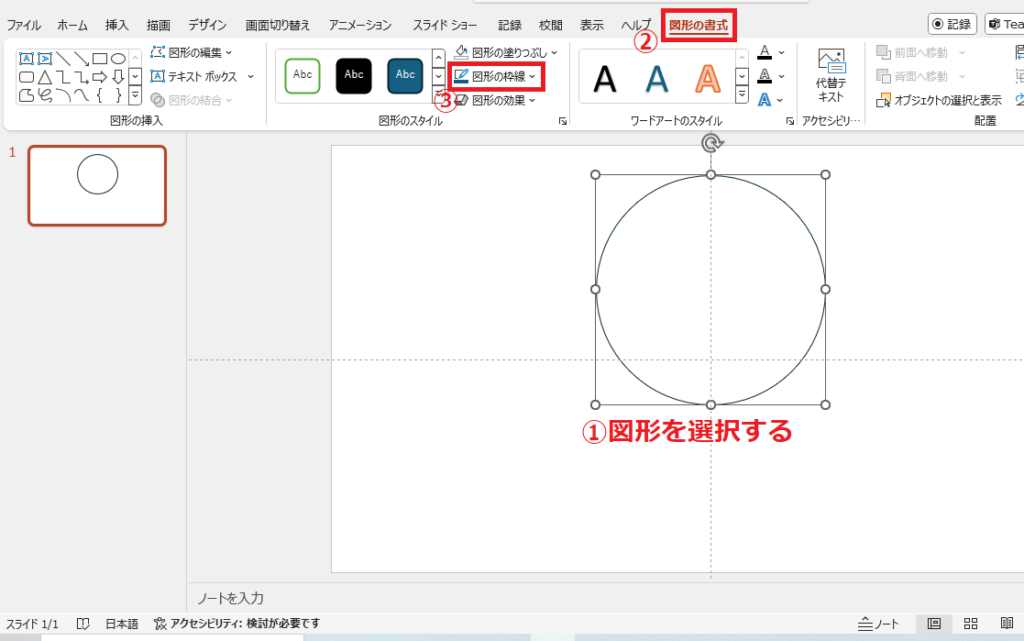Open the アニメーション tab

[x=360, y=25]
